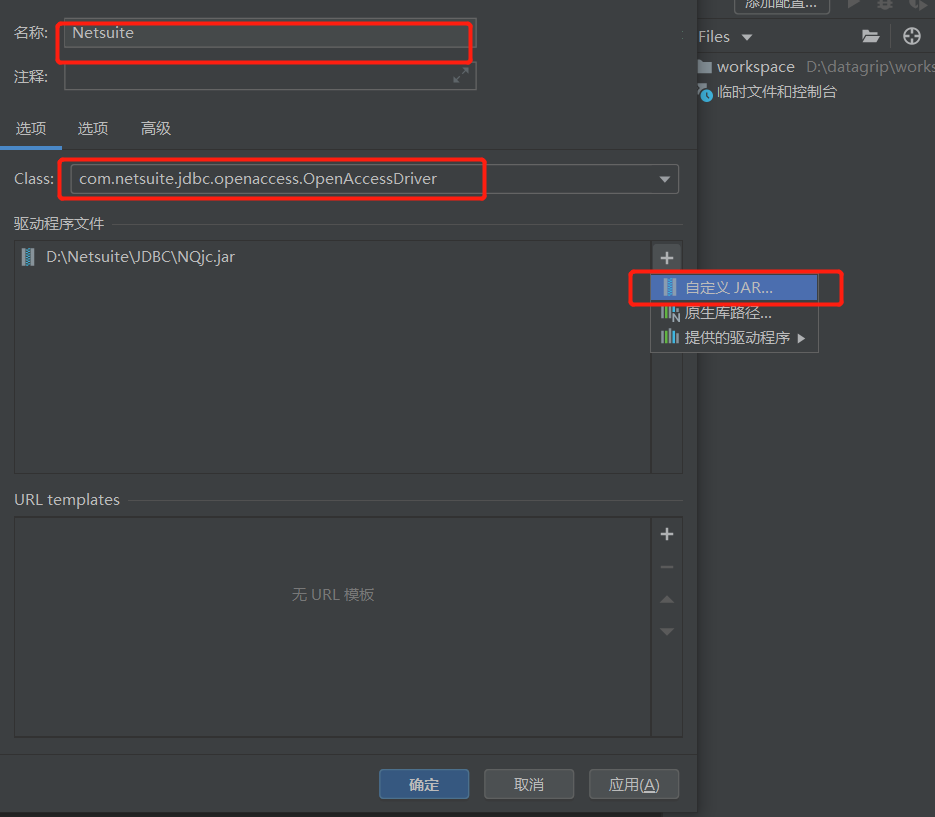Open the Files view switcher dropdown
The height and width of the screenshot is (817, 935).
click(x=747, y=36)
